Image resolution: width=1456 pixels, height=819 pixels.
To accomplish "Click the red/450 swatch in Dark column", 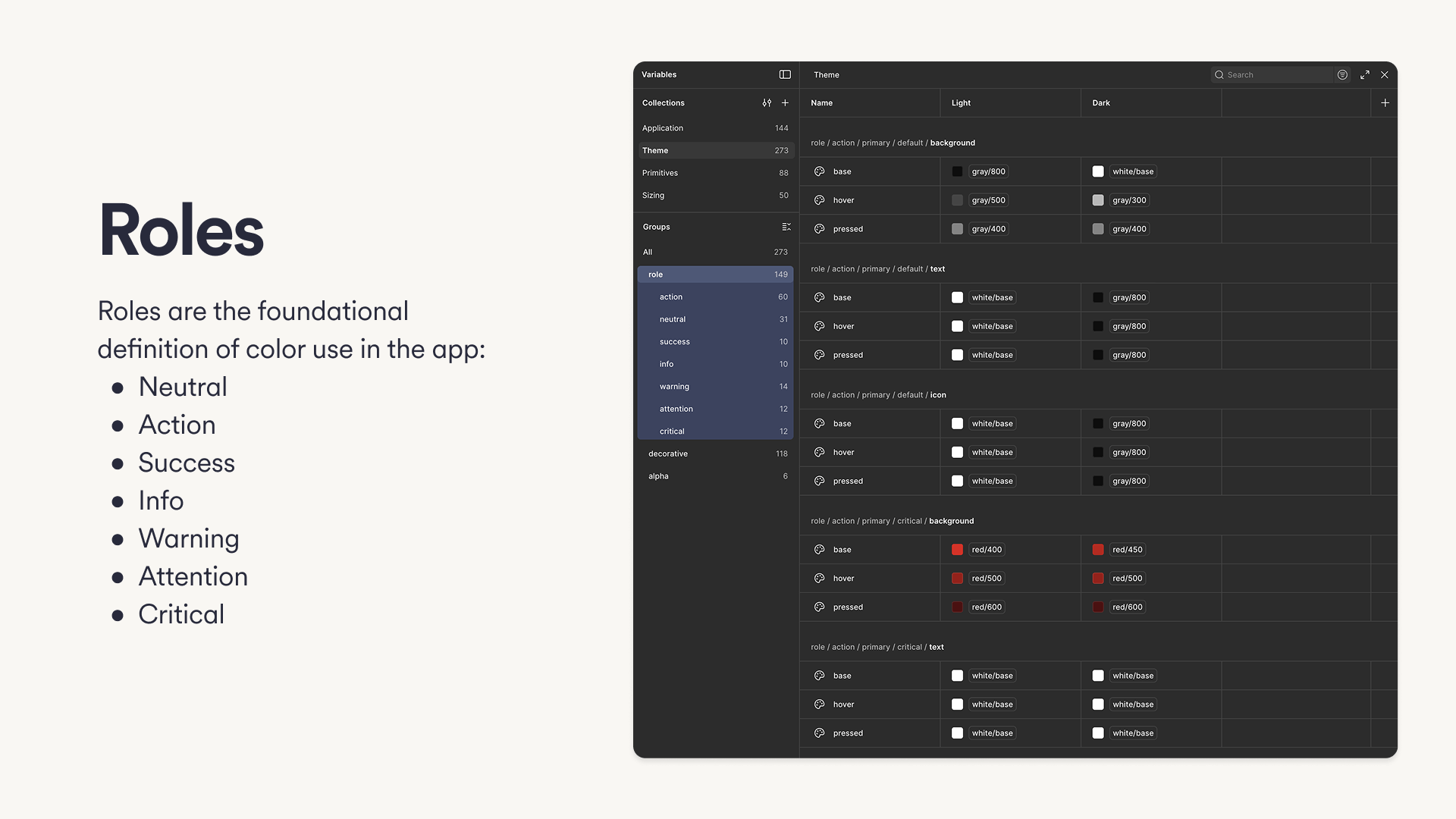I will pos(1098,550).
